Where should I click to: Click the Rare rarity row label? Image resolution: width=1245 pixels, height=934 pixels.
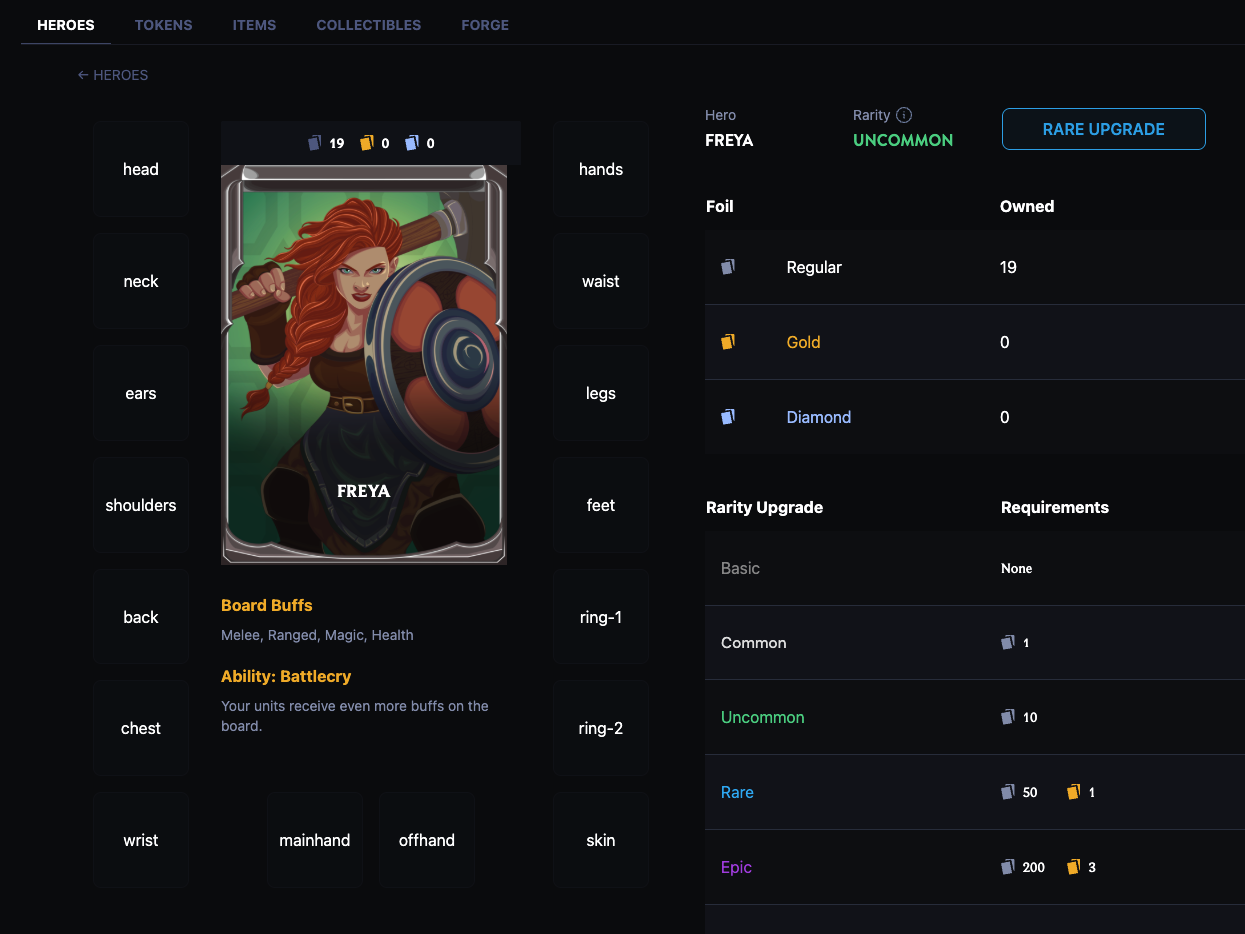[x=737, y=792]
